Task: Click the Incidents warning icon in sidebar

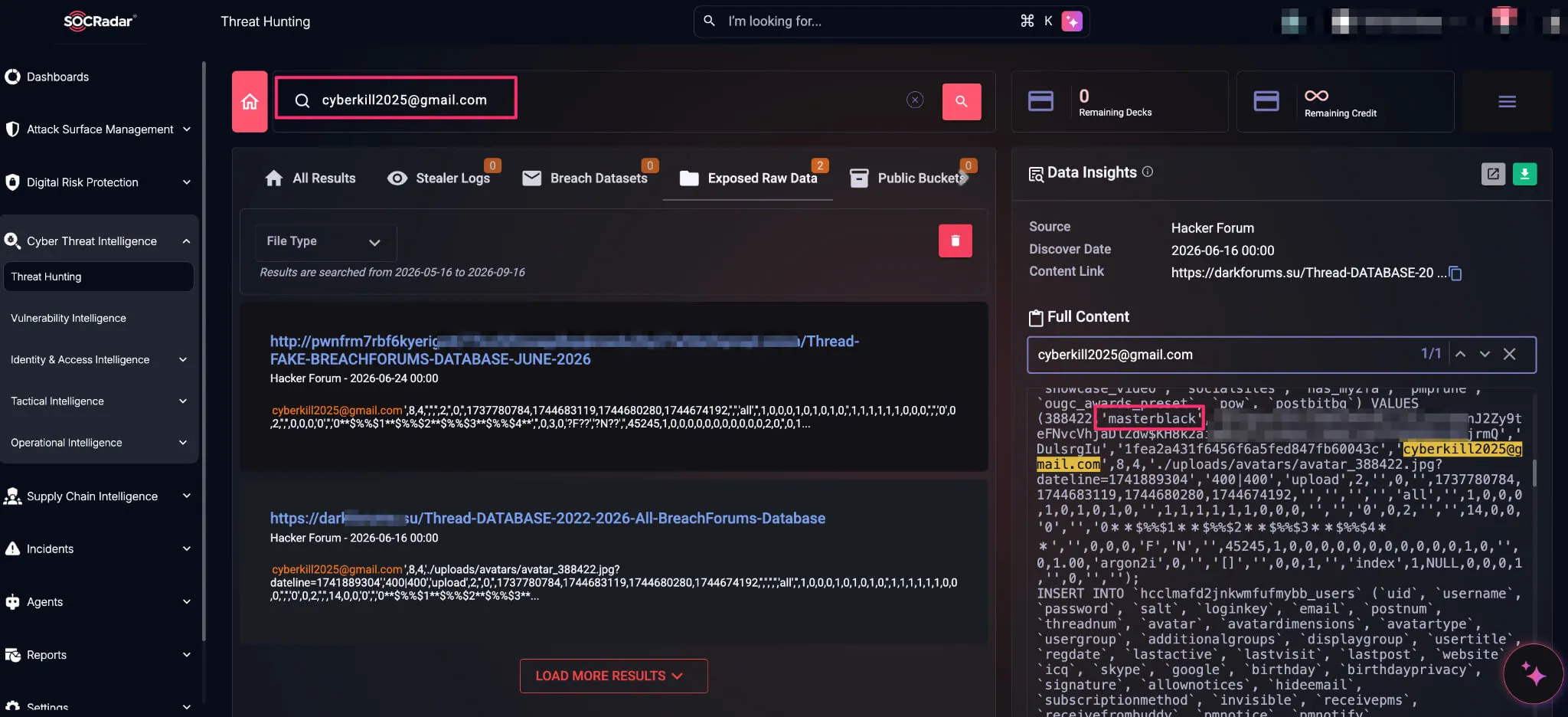Action: pyautogui.click(x=12, y=548)
